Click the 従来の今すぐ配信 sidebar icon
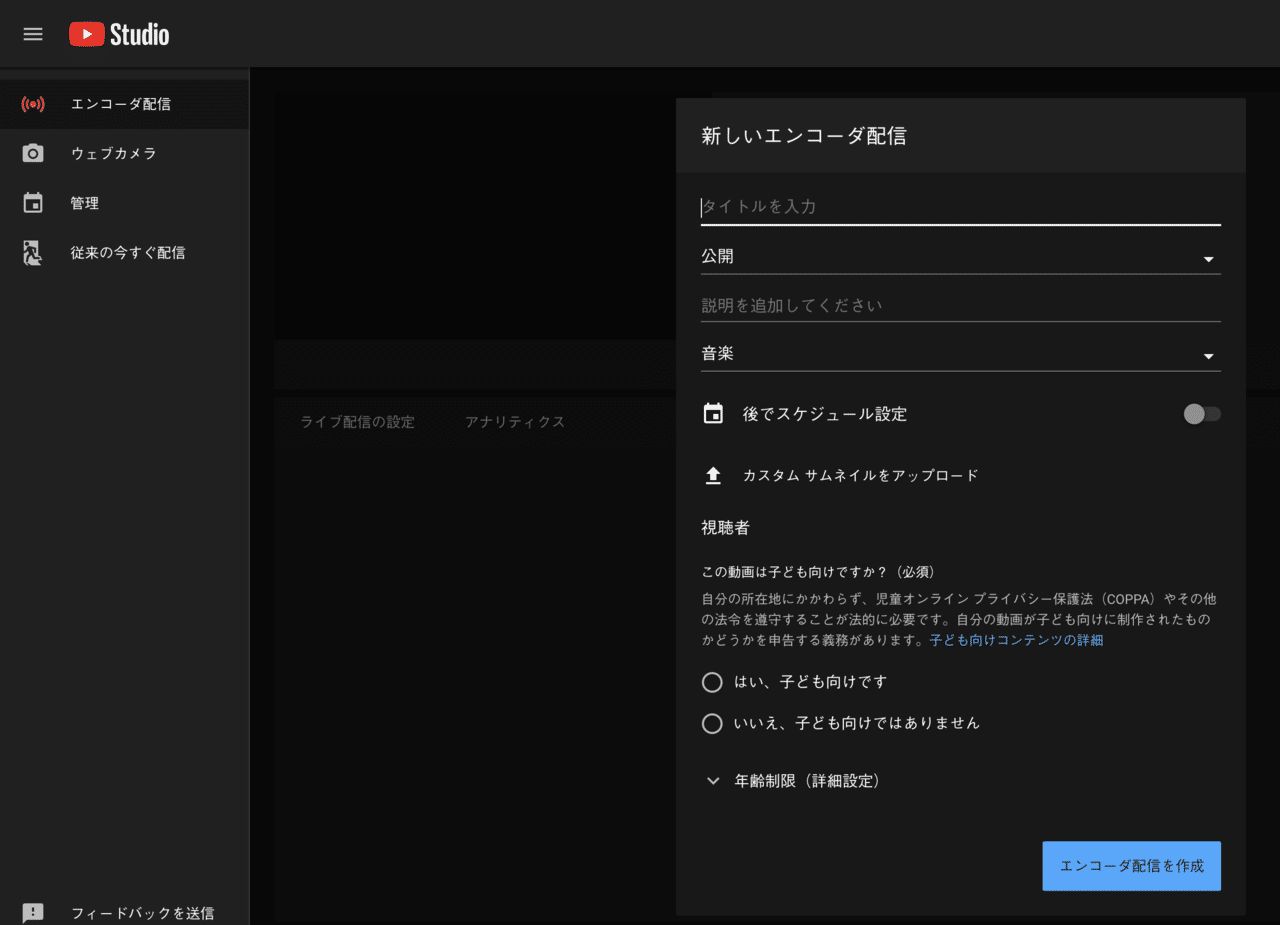The width and height of the screenshot is (1280, 925). click(x=32, y=252)
